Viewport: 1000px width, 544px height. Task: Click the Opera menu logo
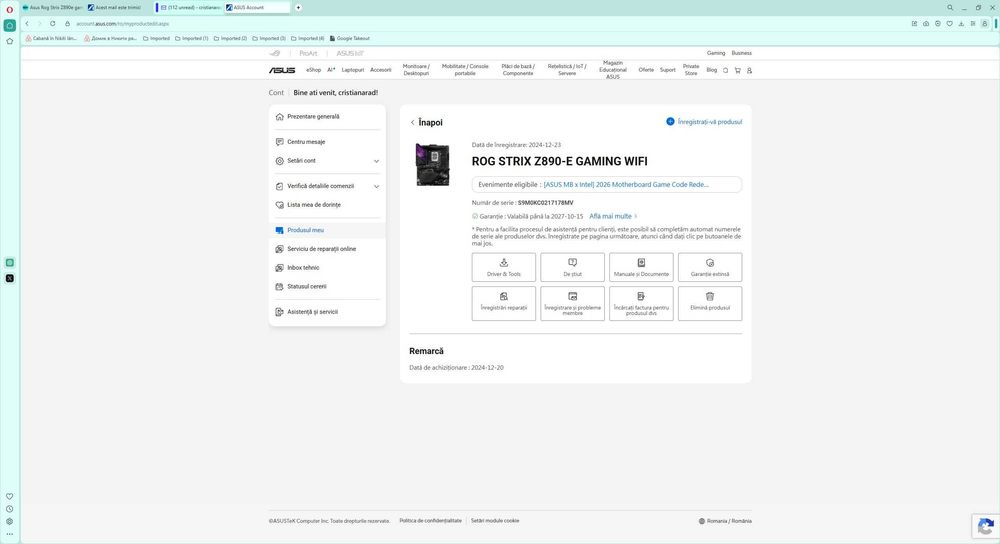pos(10,9)
